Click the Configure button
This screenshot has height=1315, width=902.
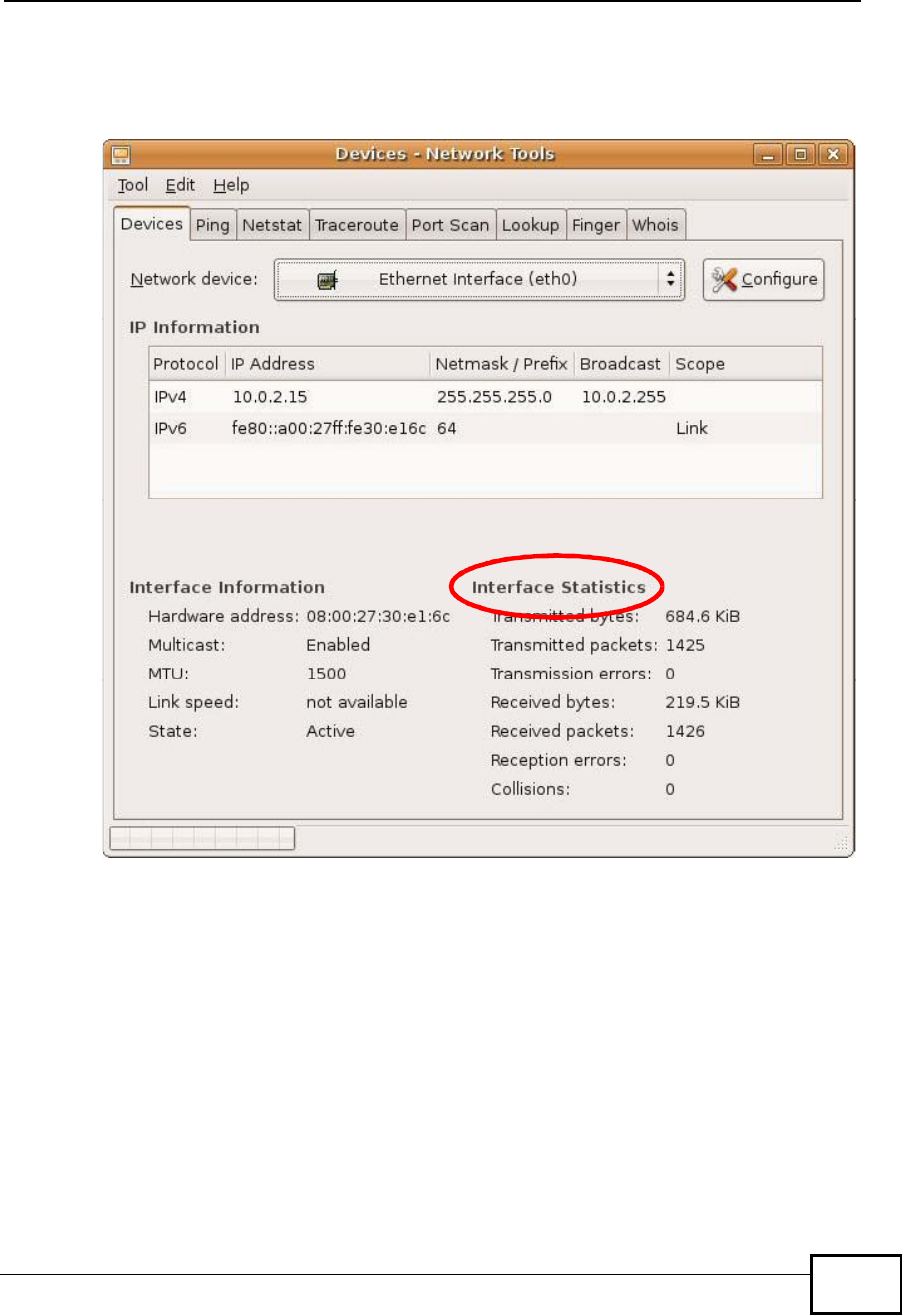(763, 280)
